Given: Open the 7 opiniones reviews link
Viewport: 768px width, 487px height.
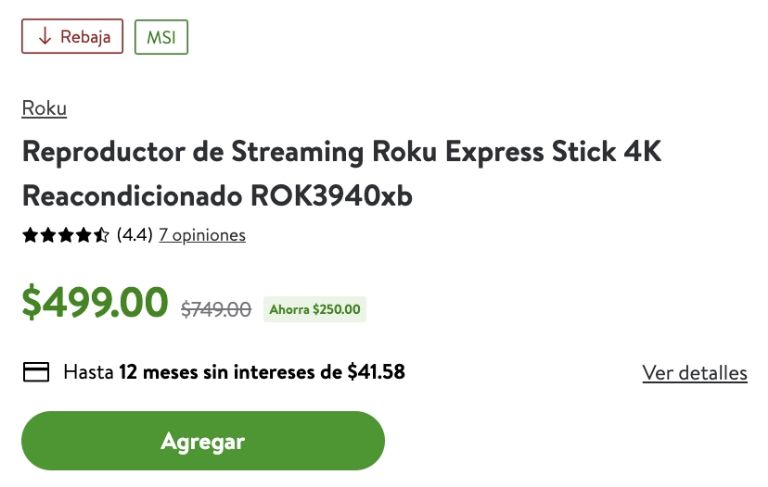Looking at the screenshot, I should click(x=202, y=236).
